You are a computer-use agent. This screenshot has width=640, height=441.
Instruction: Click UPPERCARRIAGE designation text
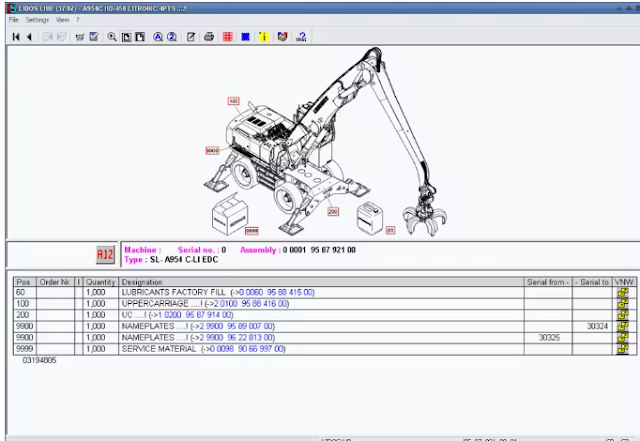(x=155, y=304)
